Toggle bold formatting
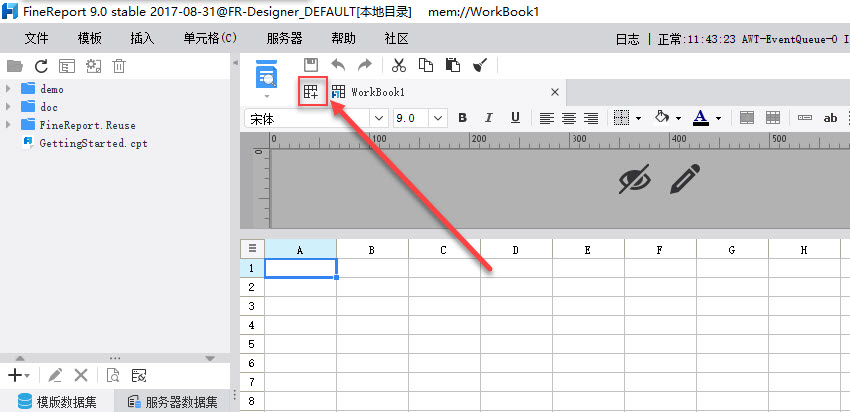The height and width of the screenshot is (412, 850). point(462,118)
